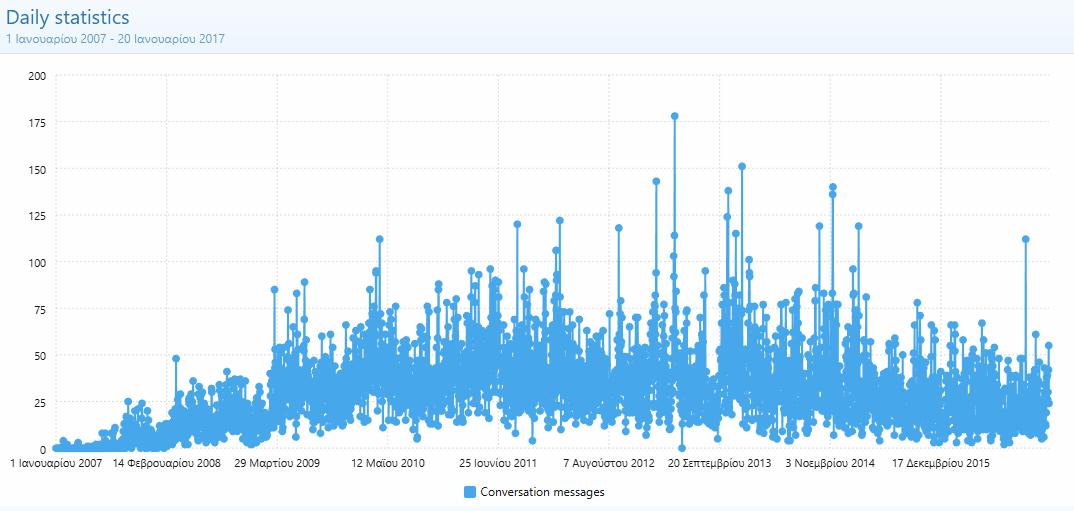Click the early 2008 spike near 50
Viewport: 1074px width, 511px height.
[x=176, y=358]
